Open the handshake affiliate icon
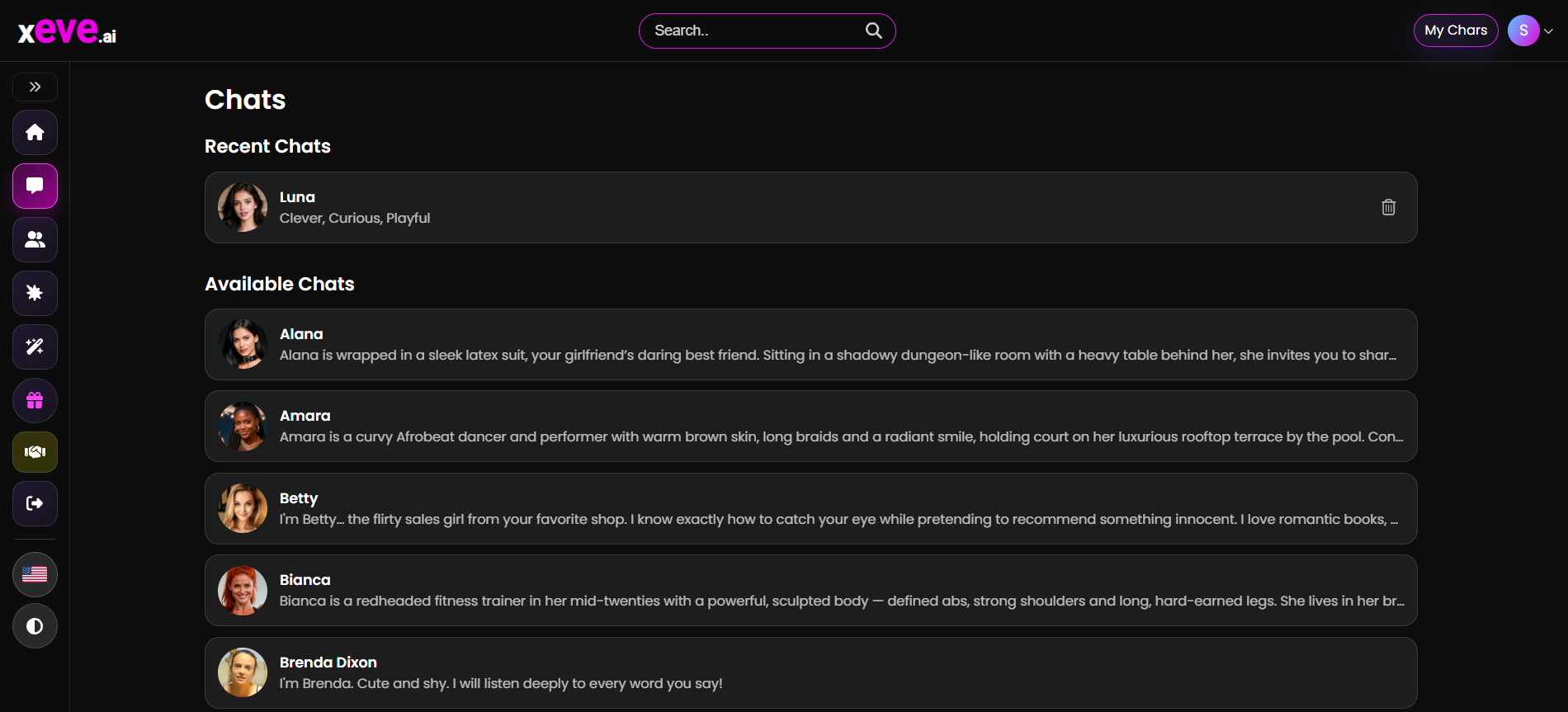Screen dimensions: 1568x712 coord(35,452)
